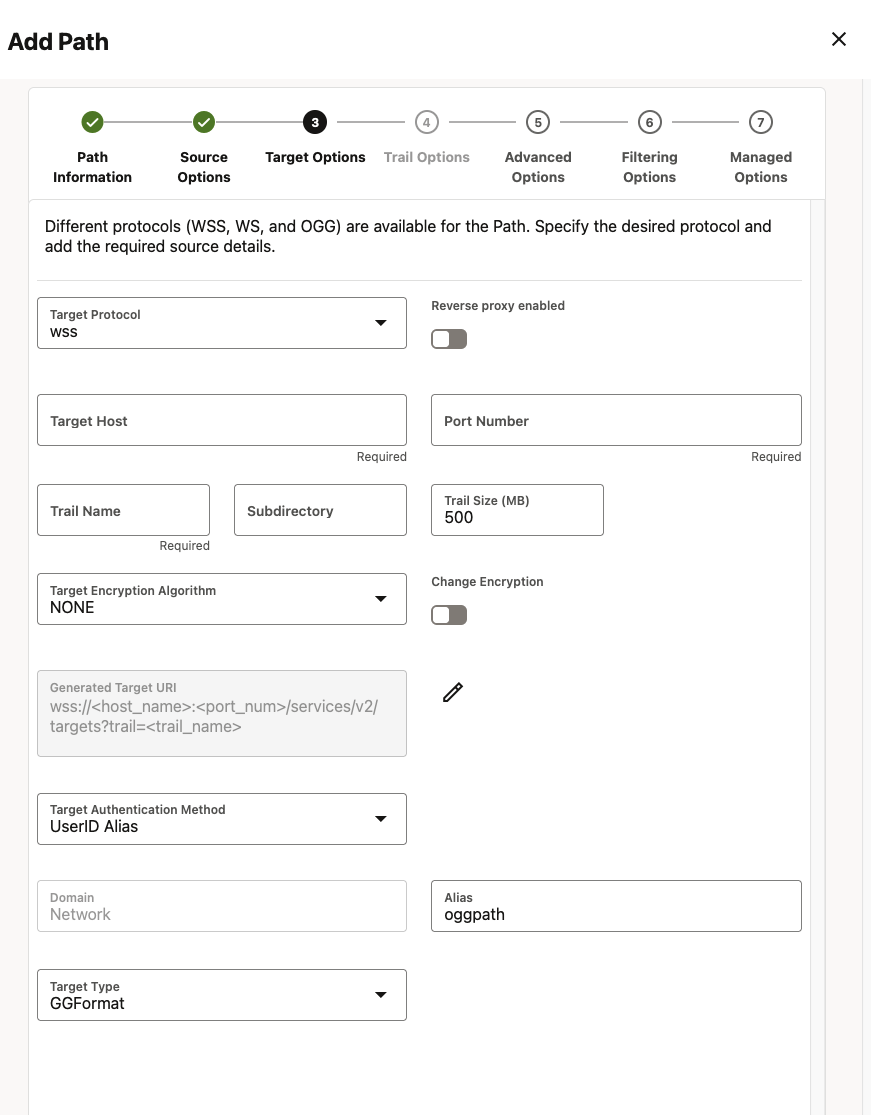871x1115 pixels.
Task: Turn on the Change Encryption switch
Action: coord(449,615)
